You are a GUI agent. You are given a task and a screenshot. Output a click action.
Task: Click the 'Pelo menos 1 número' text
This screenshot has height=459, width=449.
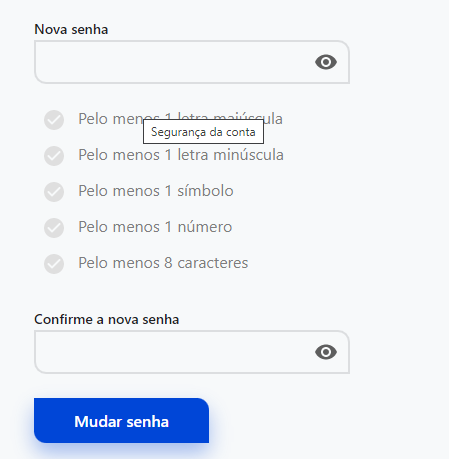[x=155, y=227]
